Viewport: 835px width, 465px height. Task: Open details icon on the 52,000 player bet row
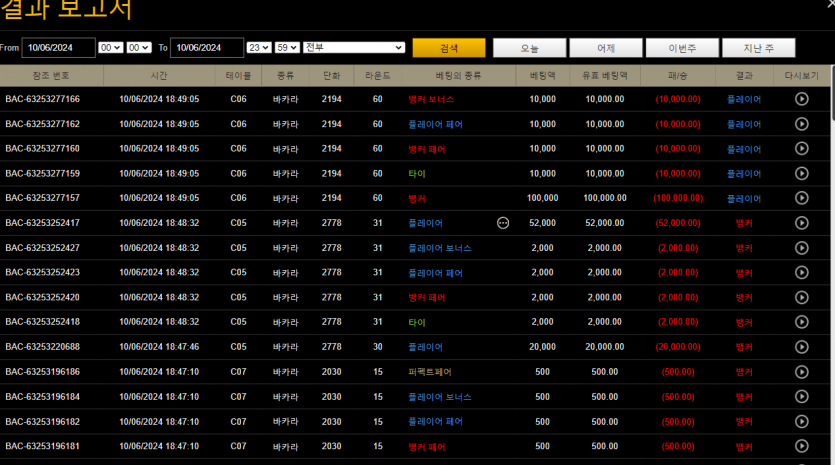pos(503,223)
